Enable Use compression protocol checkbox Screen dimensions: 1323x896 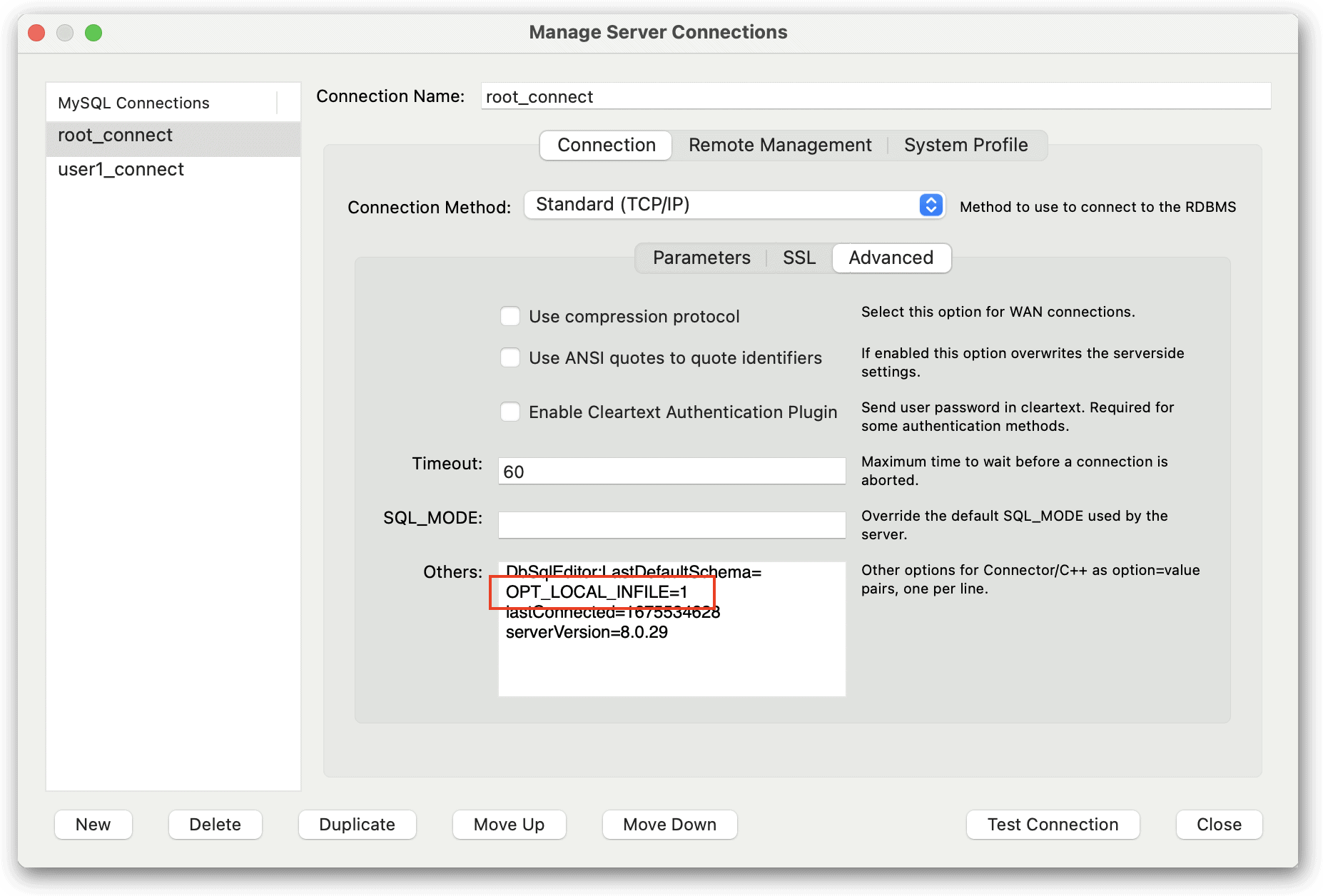coord(510,316)
